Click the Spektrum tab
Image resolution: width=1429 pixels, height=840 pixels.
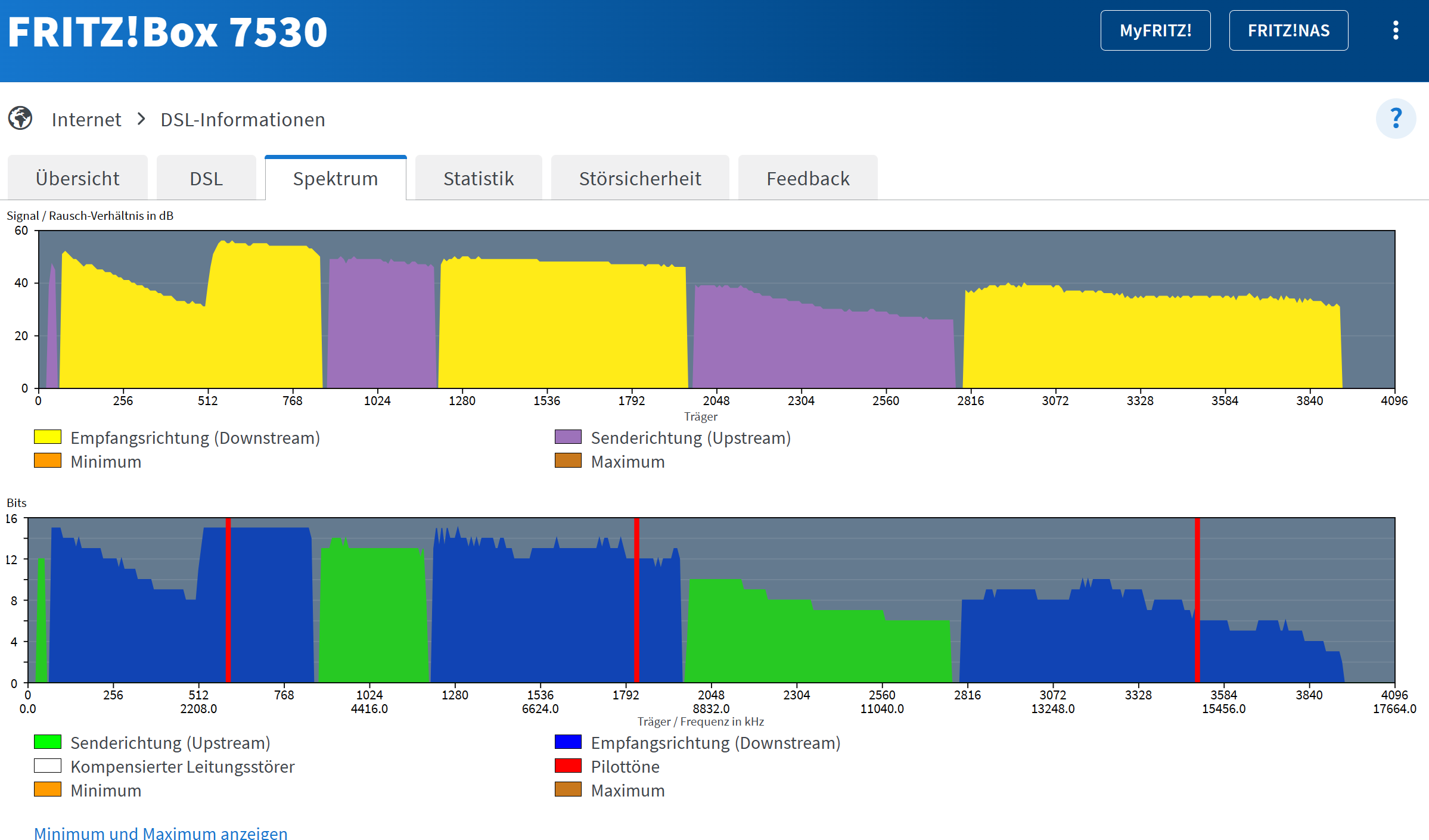click(x=335, y=178)
